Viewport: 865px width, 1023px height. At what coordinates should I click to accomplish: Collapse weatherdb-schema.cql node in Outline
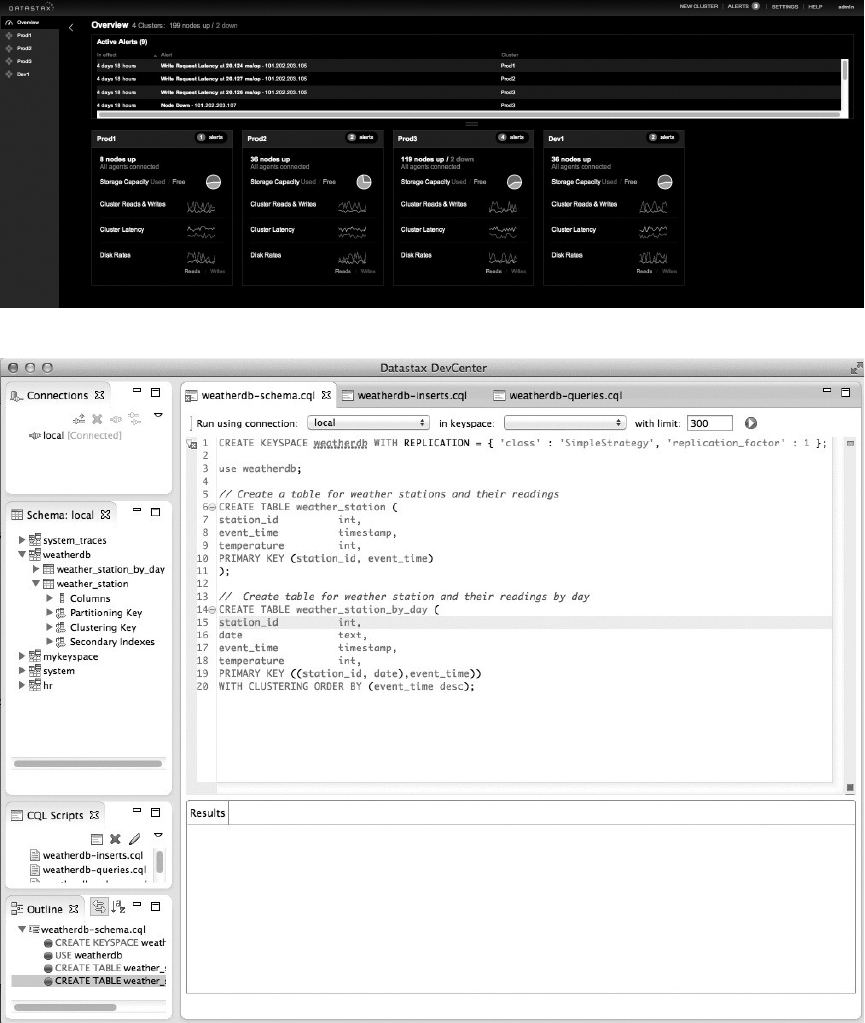pos(22,929)
